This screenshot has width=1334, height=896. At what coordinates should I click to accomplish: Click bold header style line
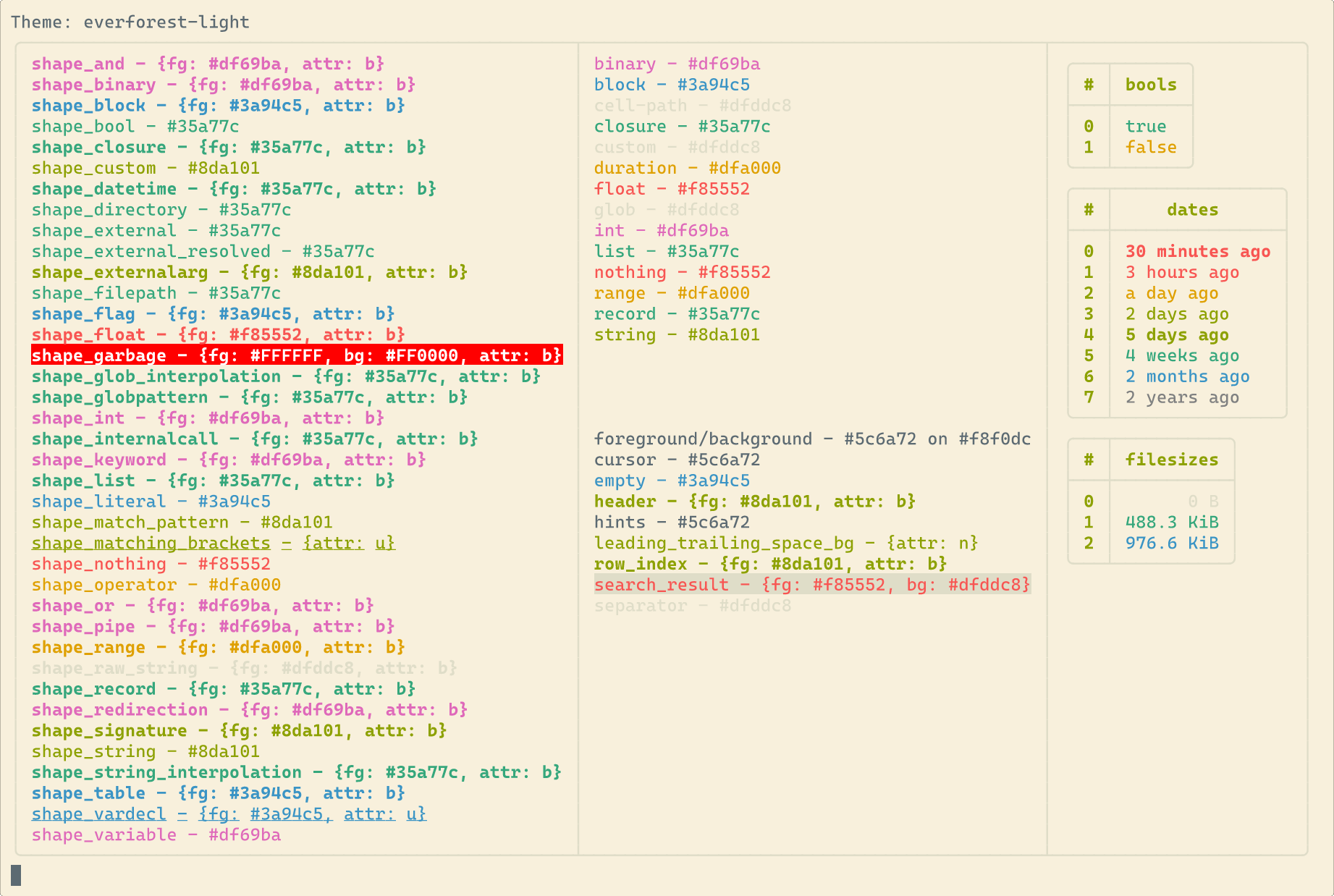pyautogui.click(x=755, y=502)
